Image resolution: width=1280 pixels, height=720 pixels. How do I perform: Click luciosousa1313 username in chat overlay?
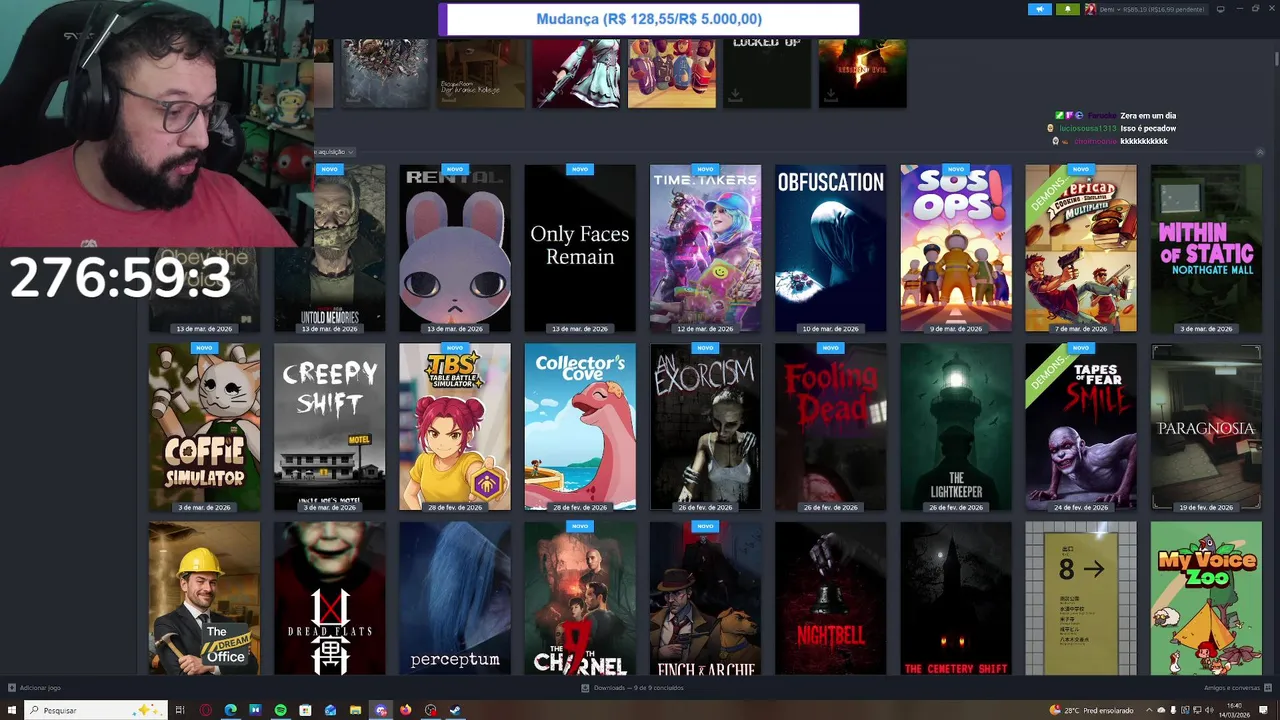coord(1088,128)
